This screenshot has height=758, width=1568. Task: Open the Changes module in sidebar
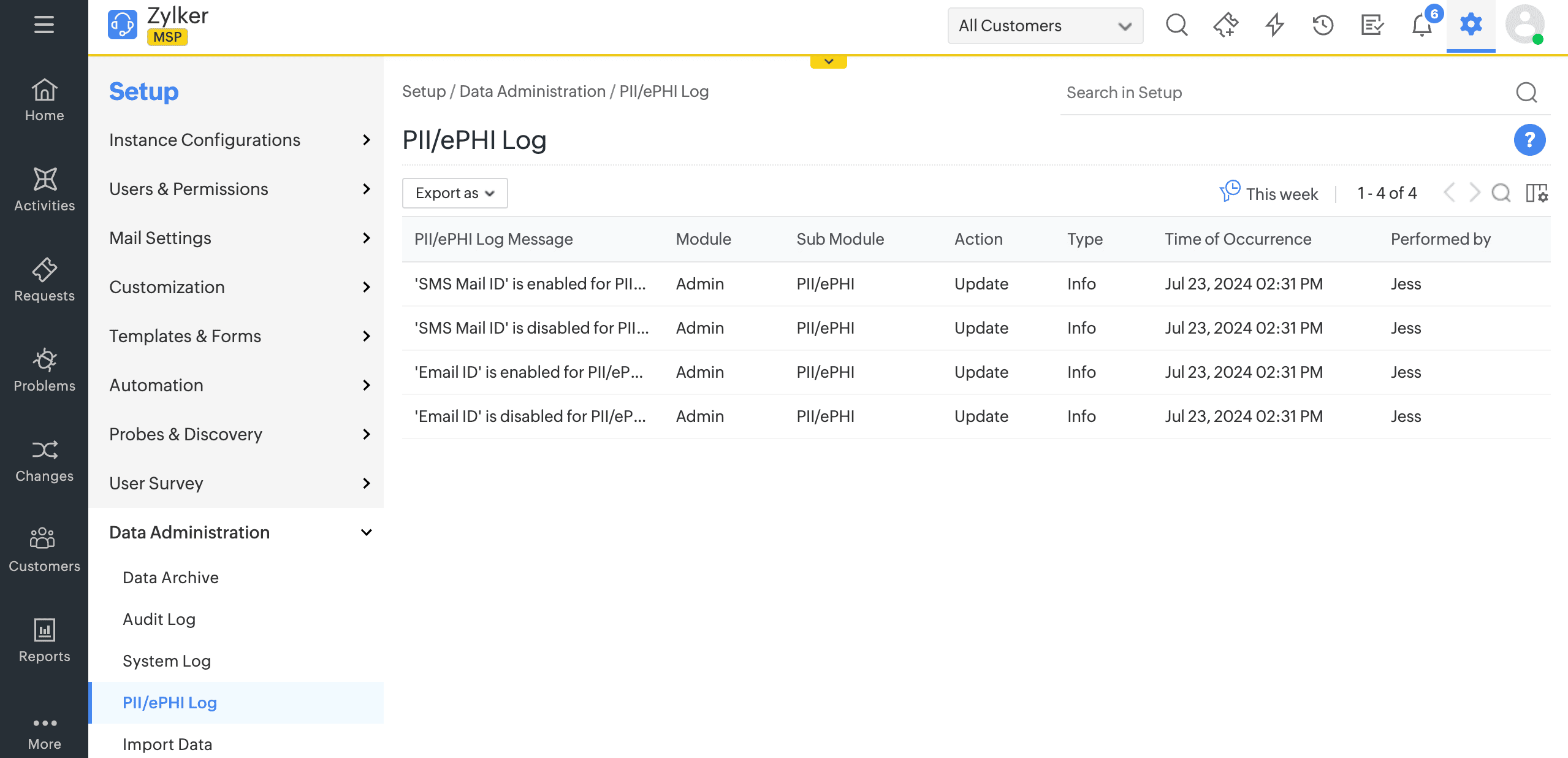tap(44, 460)
